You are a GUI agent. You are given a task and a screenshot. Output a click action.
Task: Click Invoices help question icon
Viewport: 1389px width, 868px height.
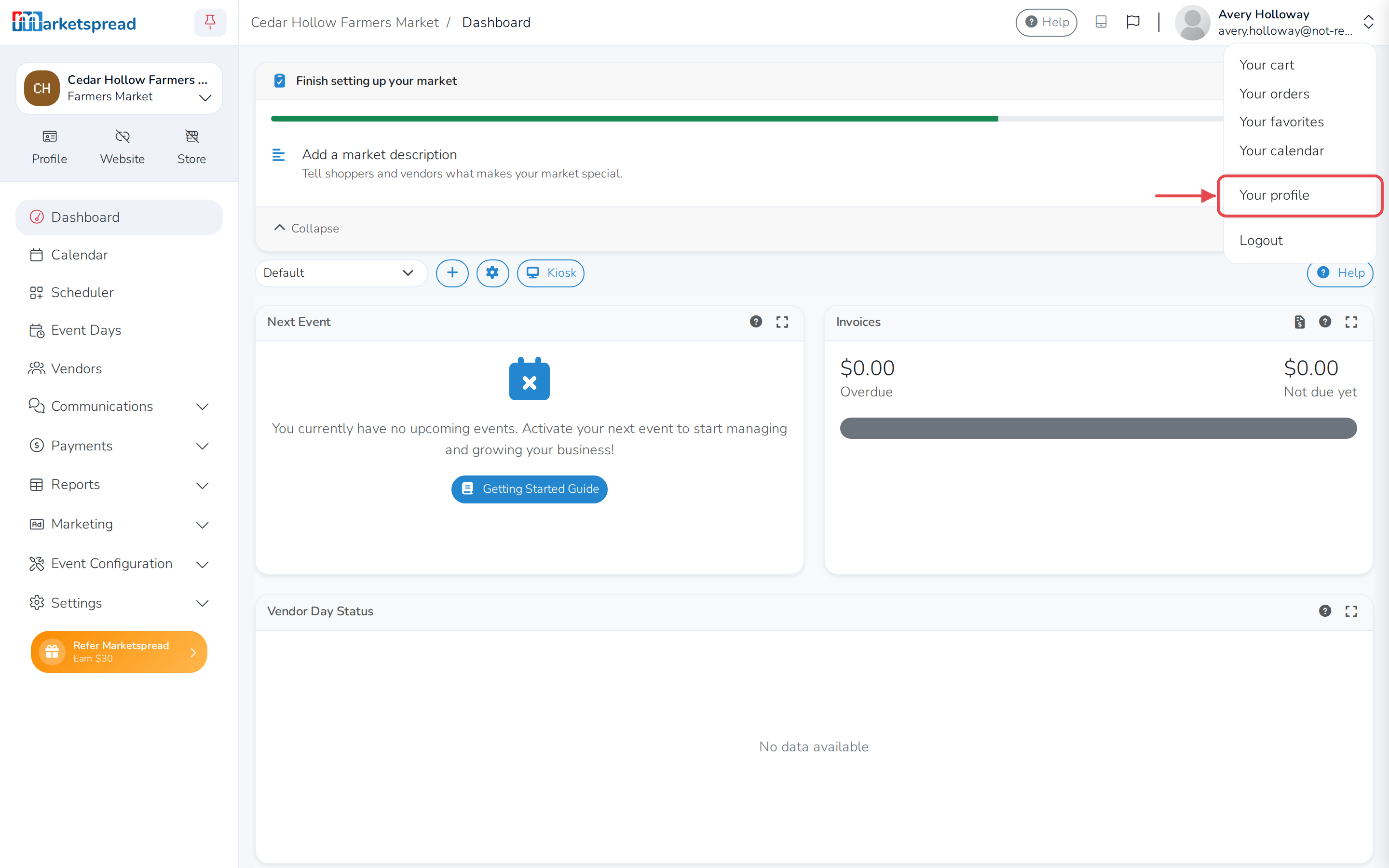pos(1325,322)
